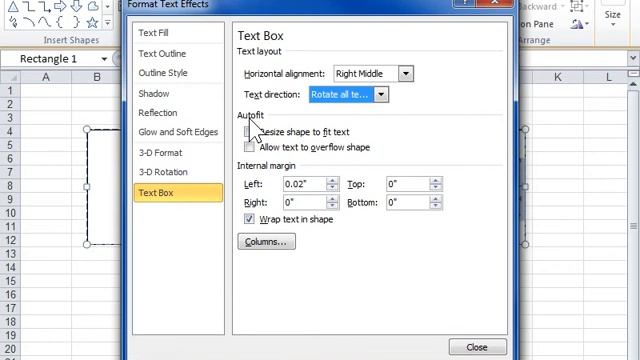The width and height of the screenshot is (640, 360).
Task: Click the rectangle's top-left corner handle
Action: 87,129
